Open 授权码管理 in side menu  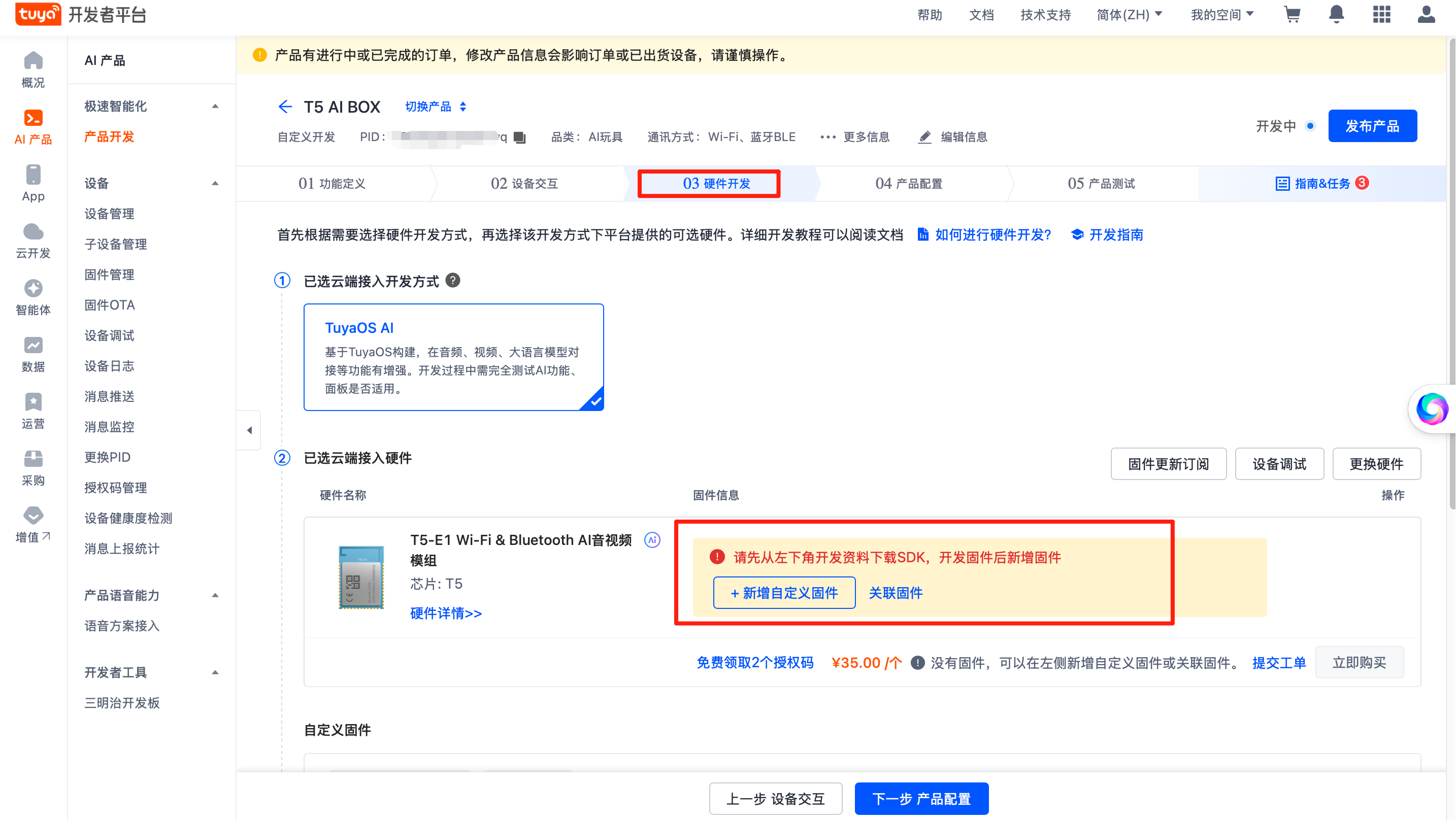(x=115, y=488)
